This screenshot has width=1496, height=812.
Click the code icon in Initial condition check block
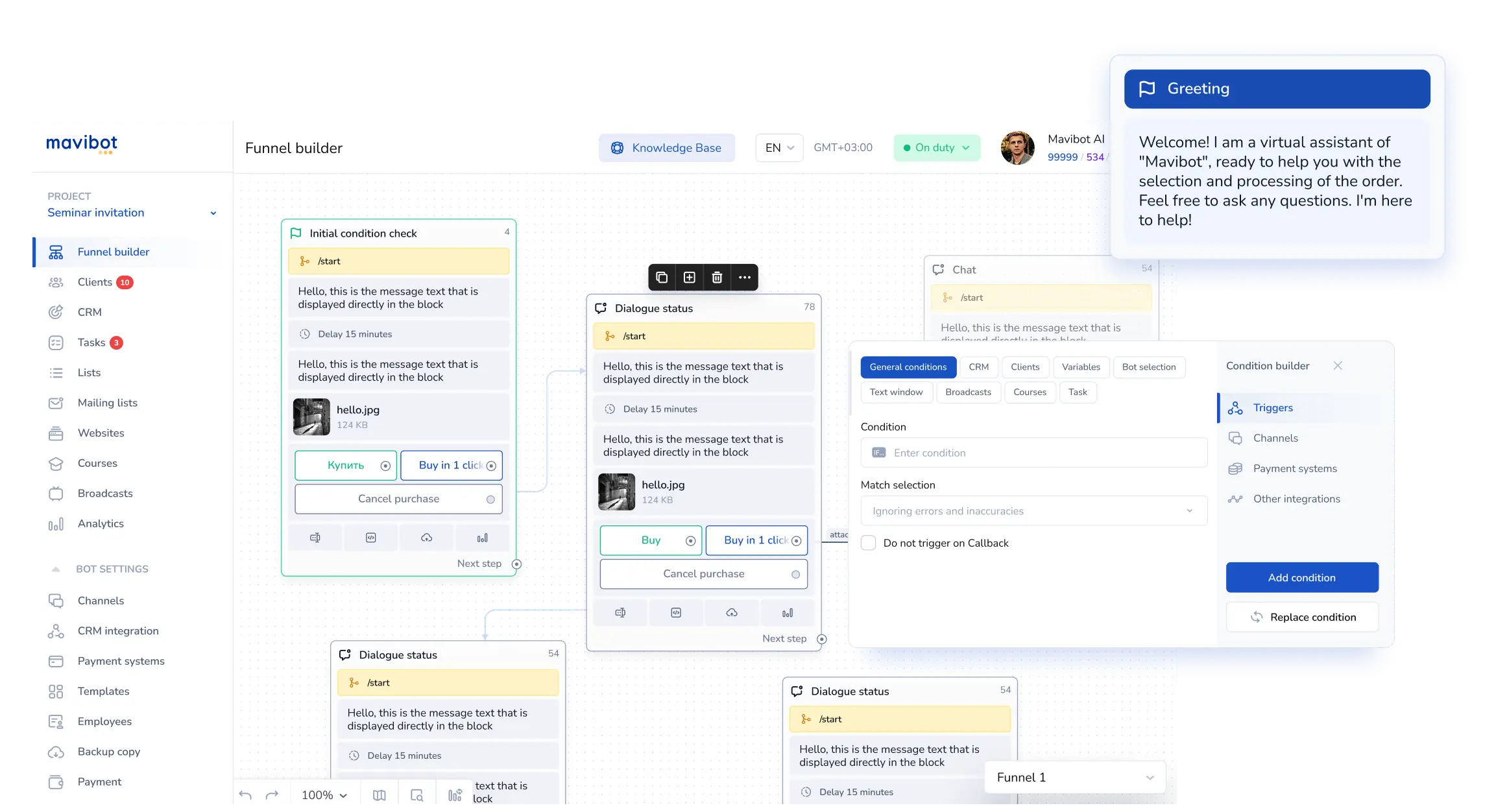coord(371,538)
